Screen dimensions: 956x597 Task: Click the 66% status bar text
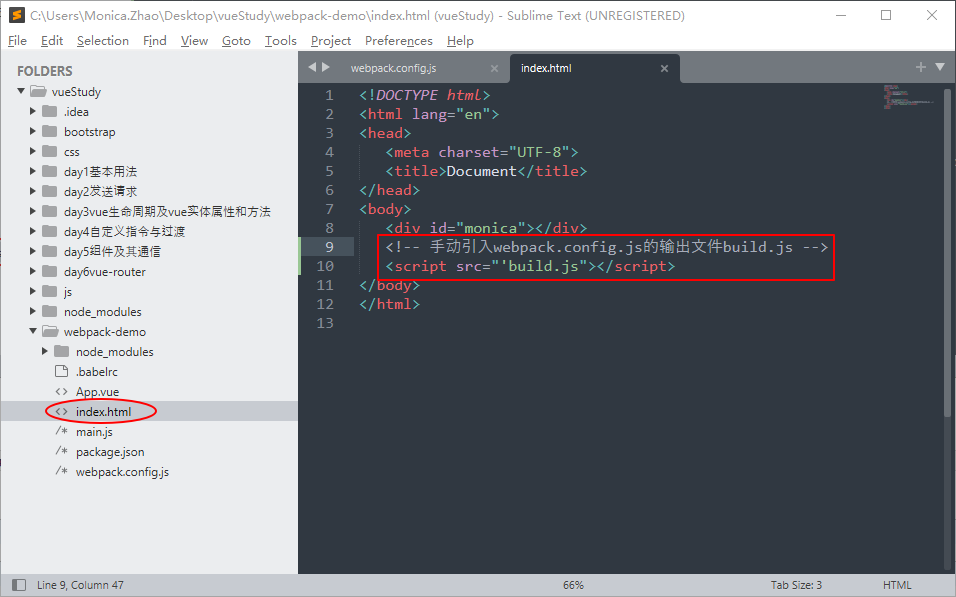(x=573, y=585)
